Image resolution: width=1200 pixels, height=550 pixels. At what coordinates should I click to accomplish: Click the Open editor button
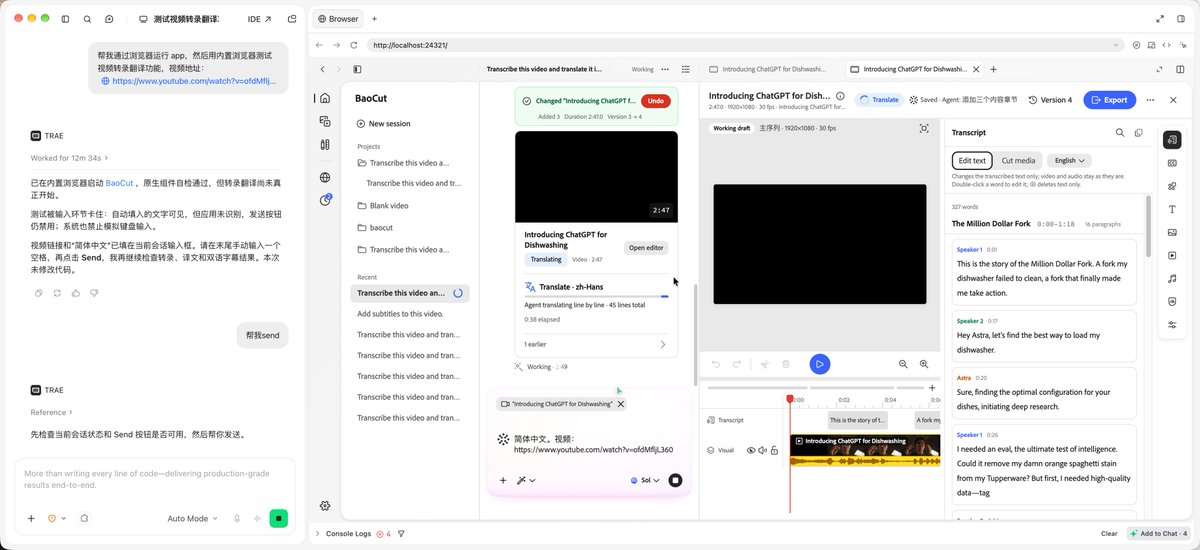(646, 247)
